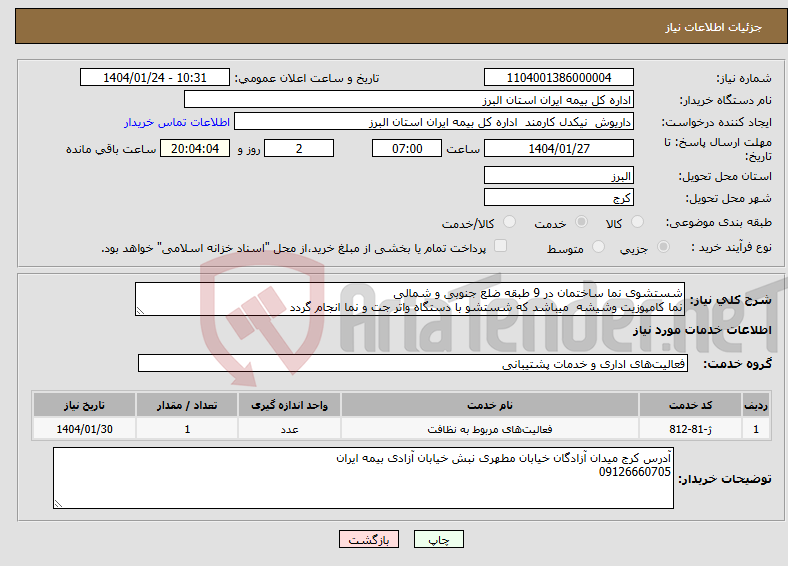Viewport: 788px width, 566px height.
Task: Click the phone number 09126660705
Action: click(635, 472)
